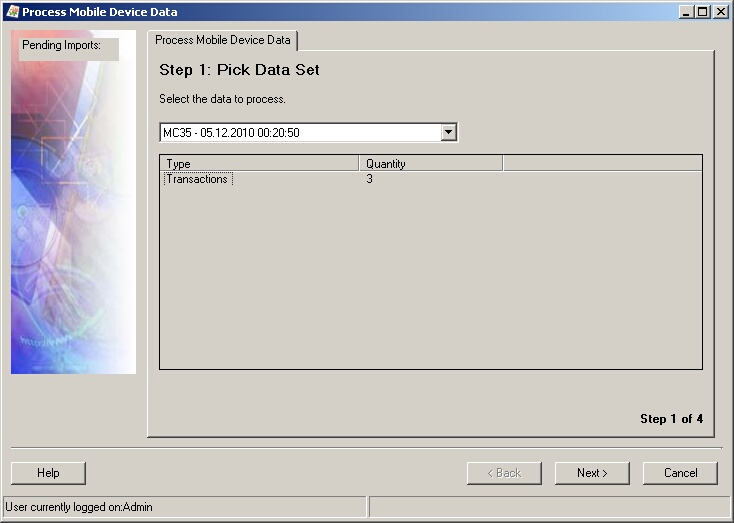Click the Select the data to process text

(222, 99)
